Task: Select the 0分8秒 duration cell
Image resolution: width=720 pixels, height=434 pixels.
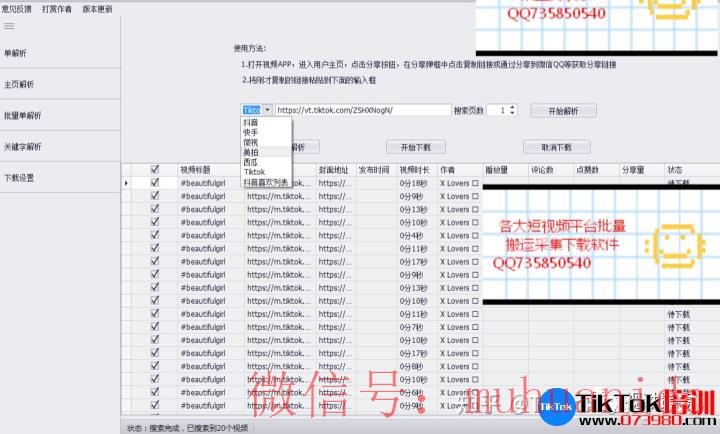Action: coord(417,366)
